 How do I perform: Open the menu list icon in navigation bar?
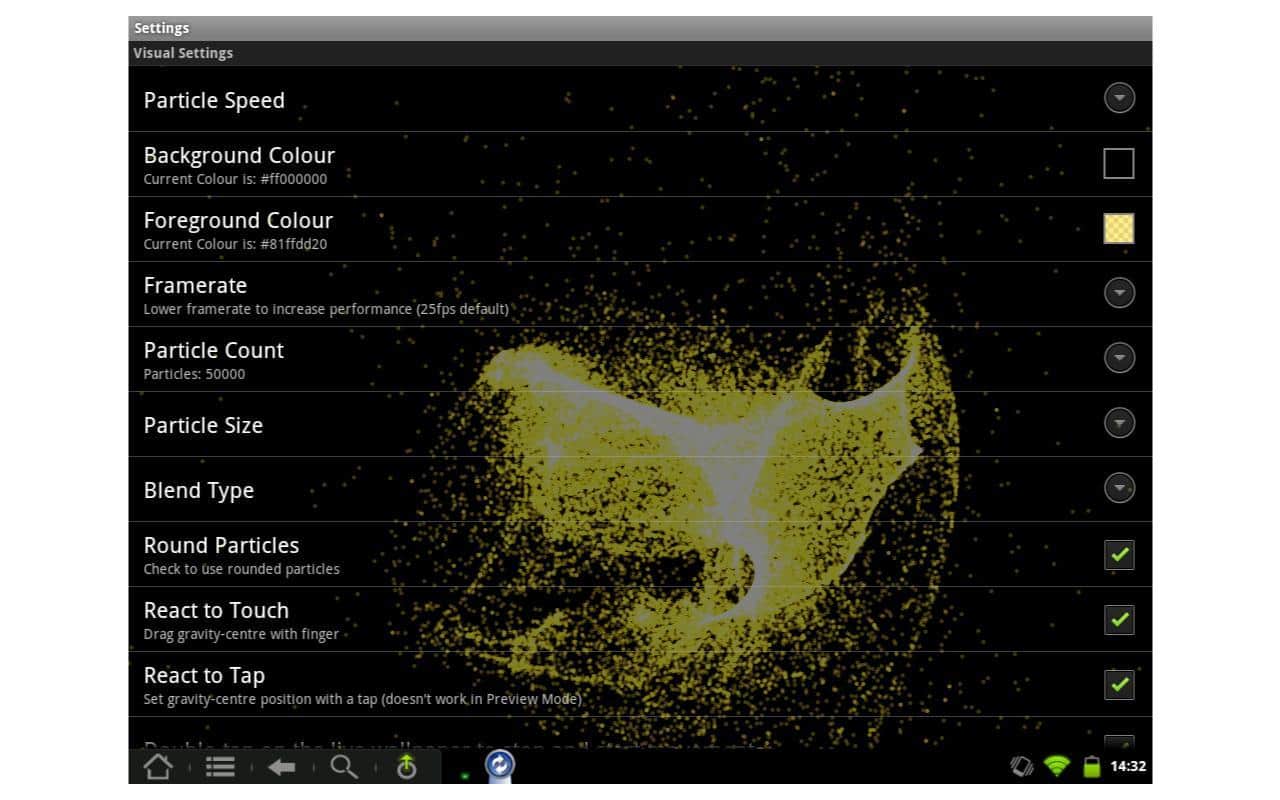click(220, 767)
